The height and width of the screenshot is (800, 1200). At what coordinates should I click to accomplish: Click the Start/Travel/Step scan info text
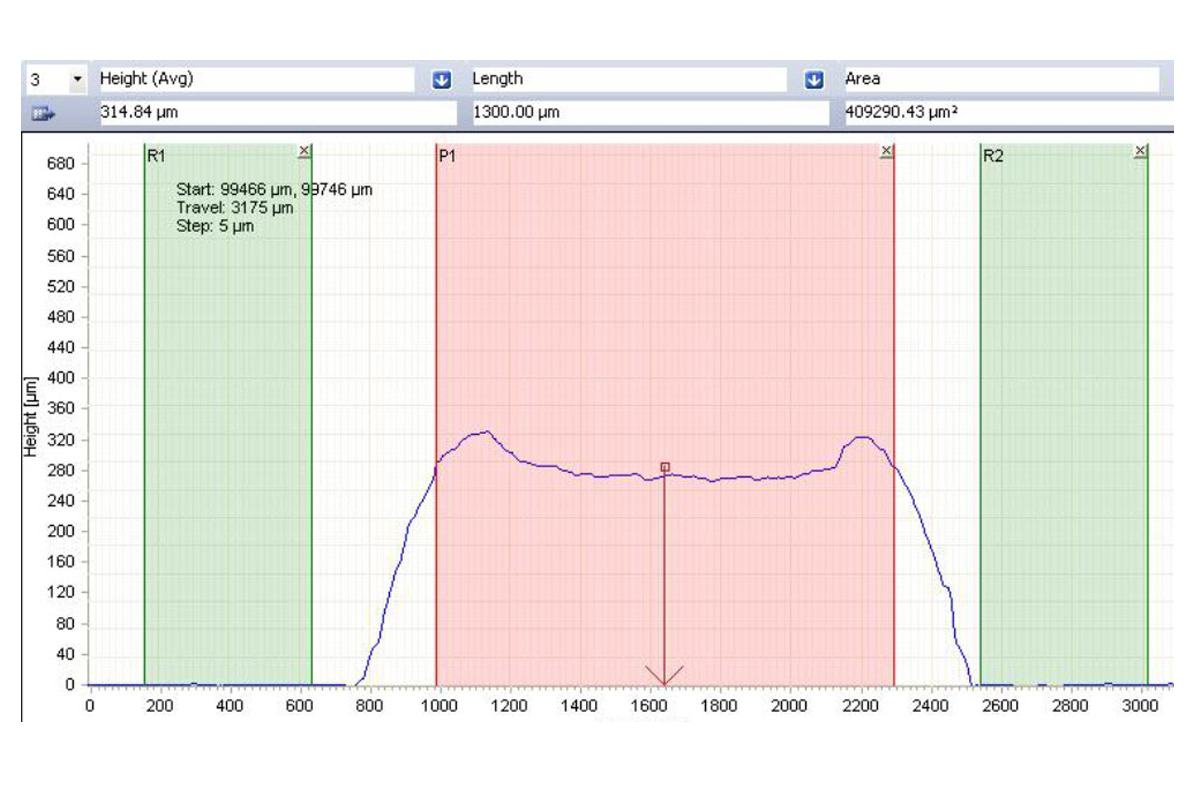(273, 207)
